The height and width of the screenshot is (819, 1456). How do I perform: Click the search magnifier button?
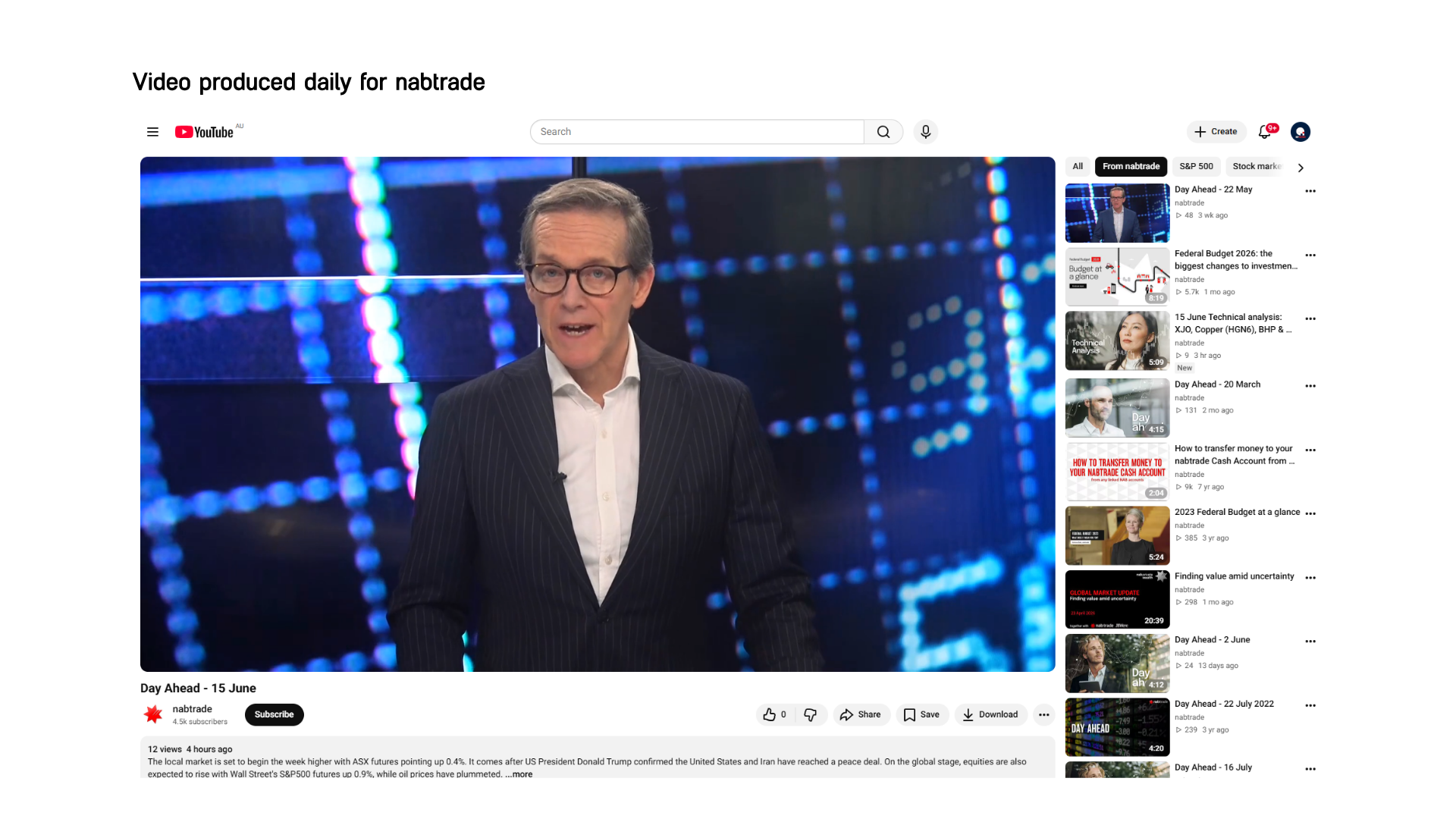tap(883, 132)
